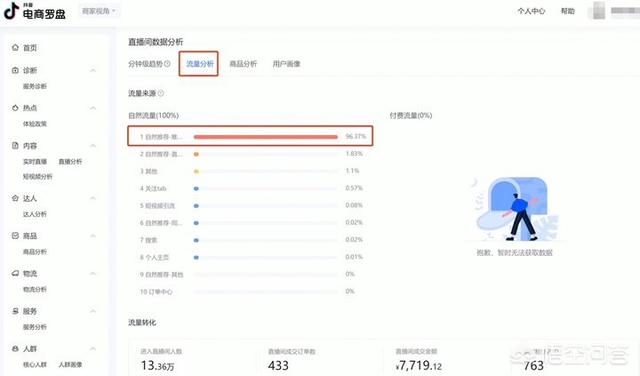Click the 商品 product icon in sidebar

click(x=15, y=236)
